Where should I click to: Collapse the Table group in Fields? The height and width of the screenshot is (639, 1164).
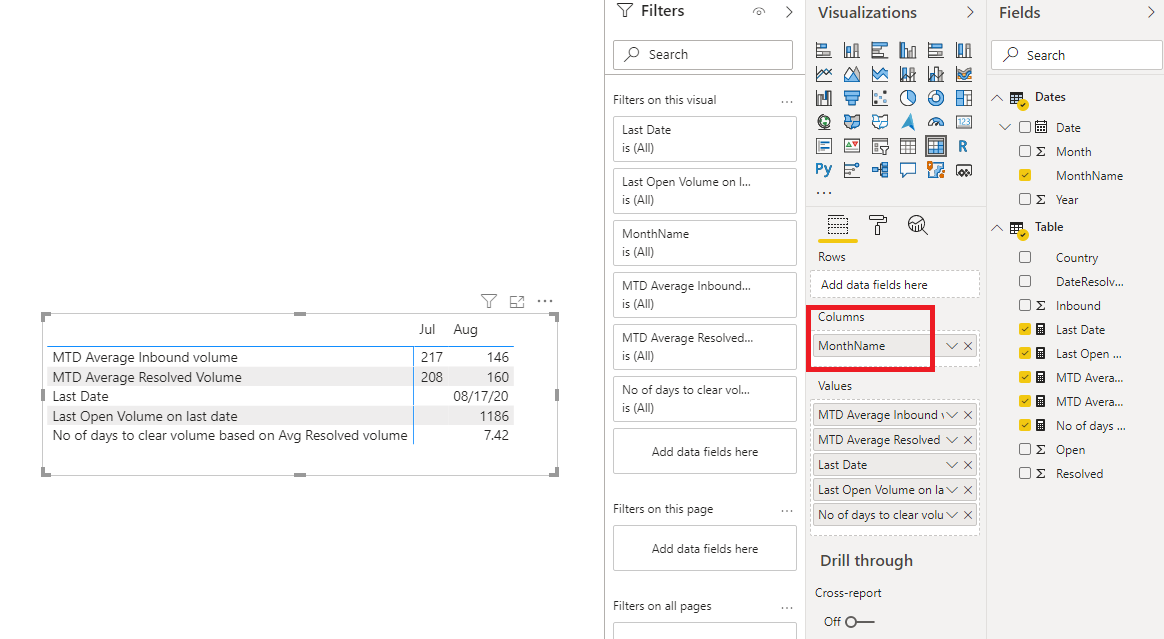997,227
